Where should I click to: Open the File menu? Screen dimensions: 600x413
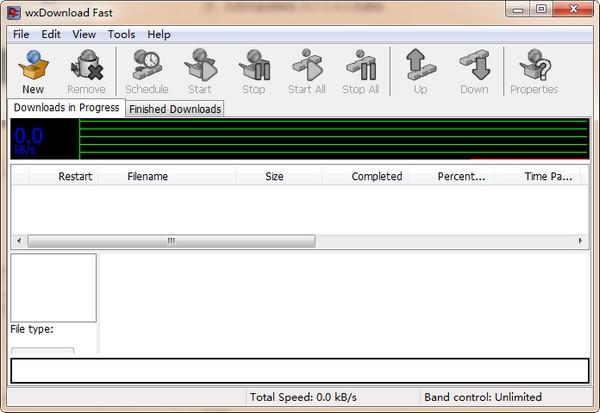(x=21, y=34)
